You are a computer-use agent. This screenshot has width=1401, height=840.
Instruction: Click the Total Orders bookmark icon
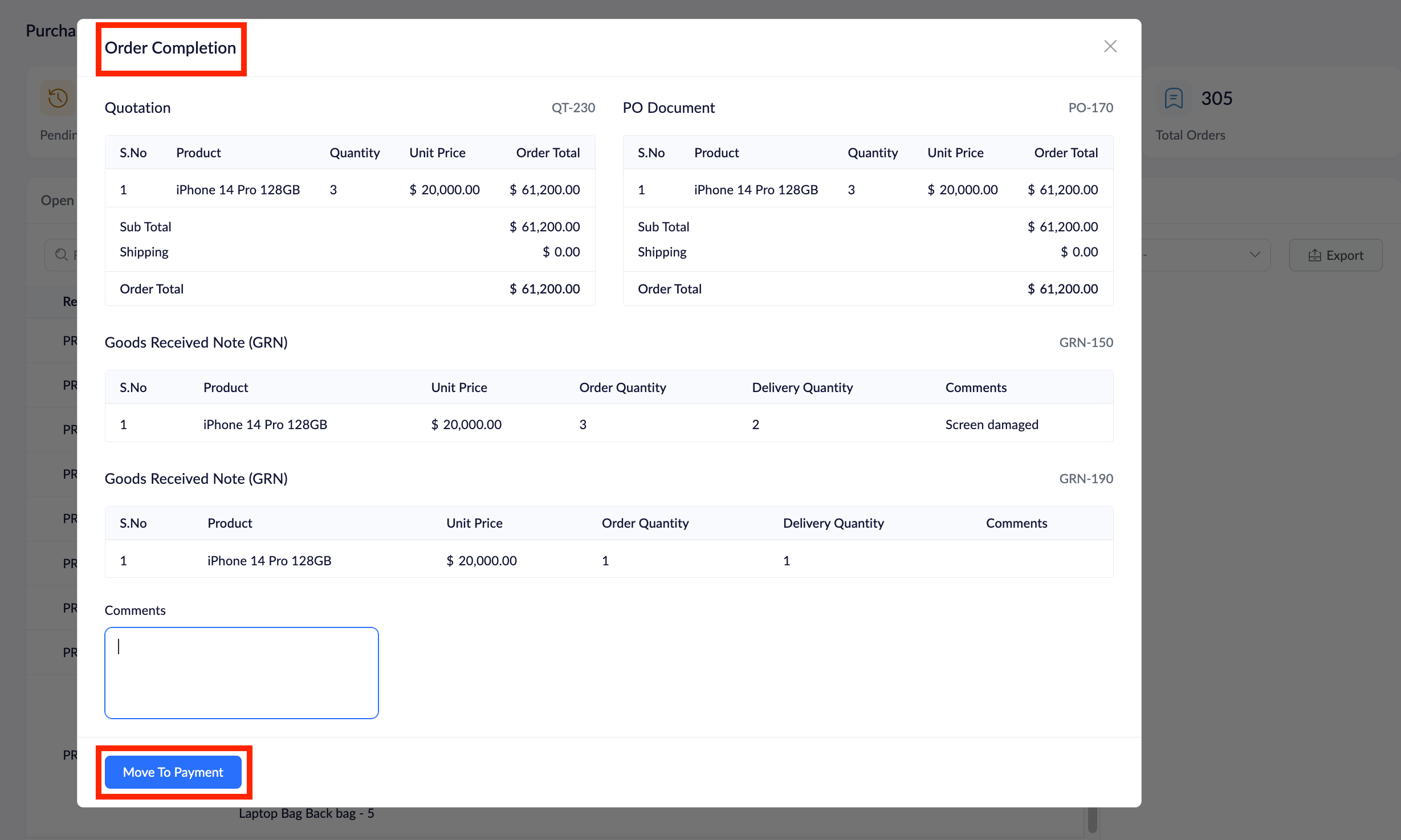(x=1174, y=98)
